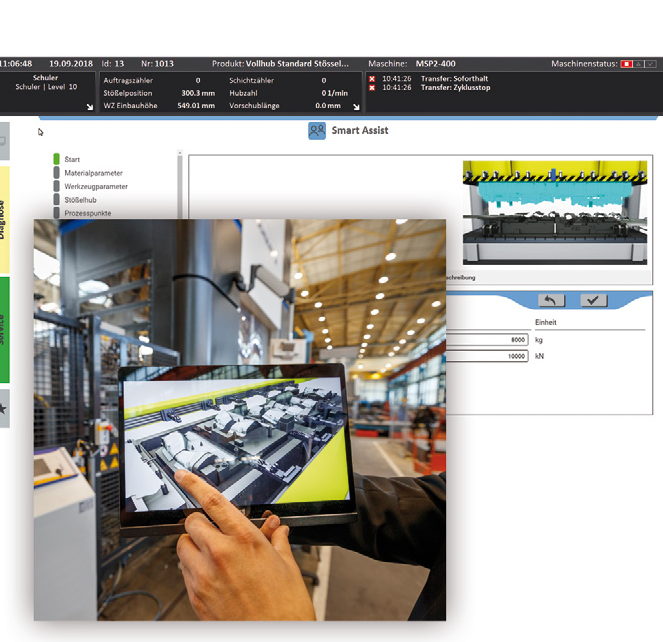Click red error icon for Transfer: Soforthalt
663x642 pixels.
[372, 79]
